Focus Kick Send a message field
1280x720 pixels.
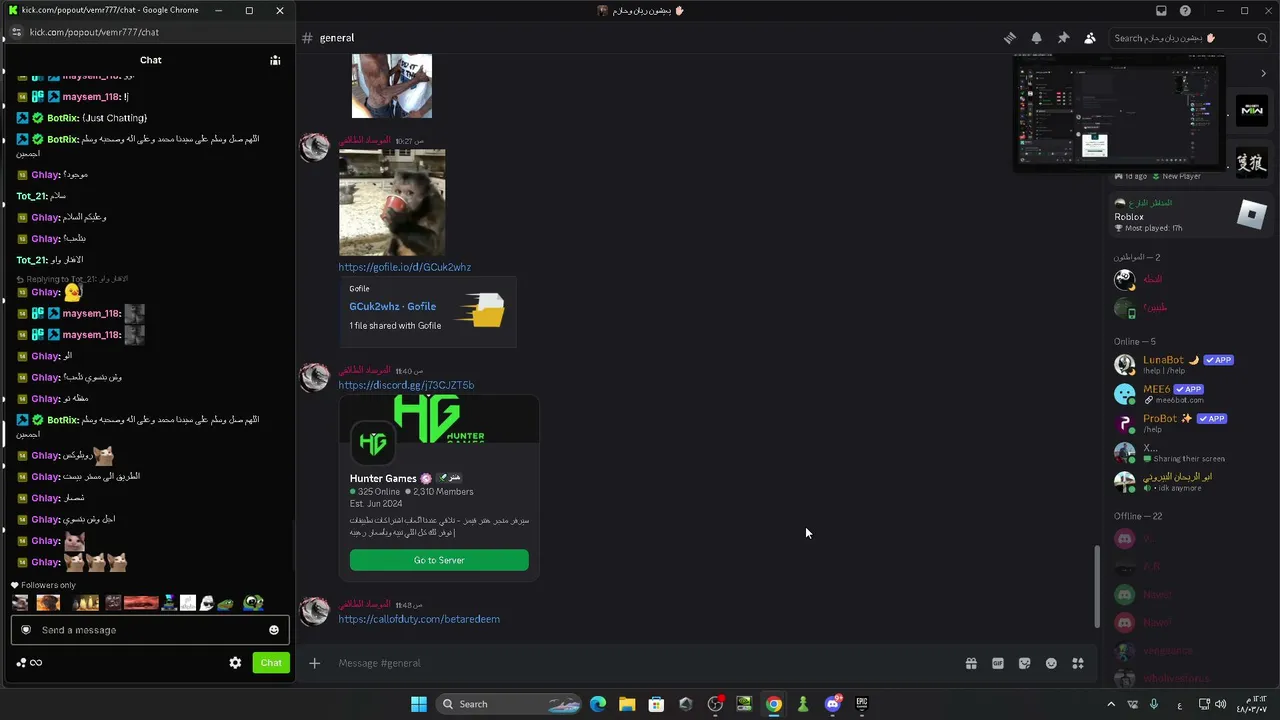click(x=150, y=630)
